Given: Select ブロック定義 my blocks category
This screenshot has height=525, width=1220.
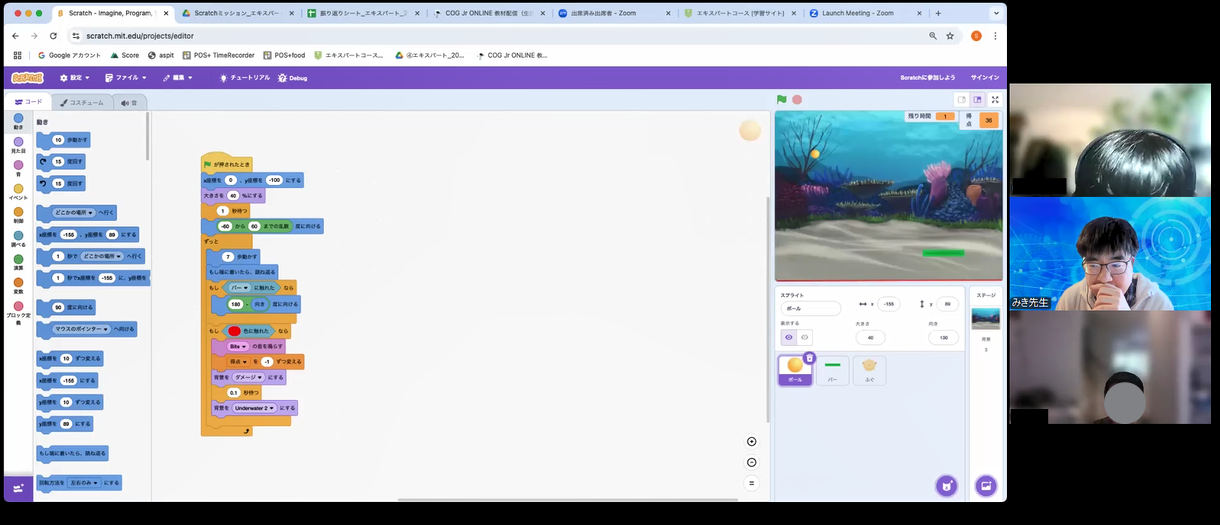Looking at the screenshot, I should (x=18, y=312).
